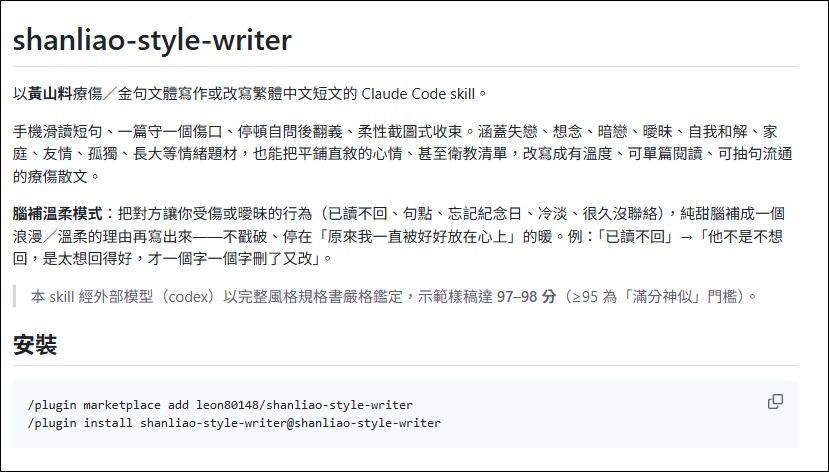Click the shanliao-style-writer page heading

152,40
